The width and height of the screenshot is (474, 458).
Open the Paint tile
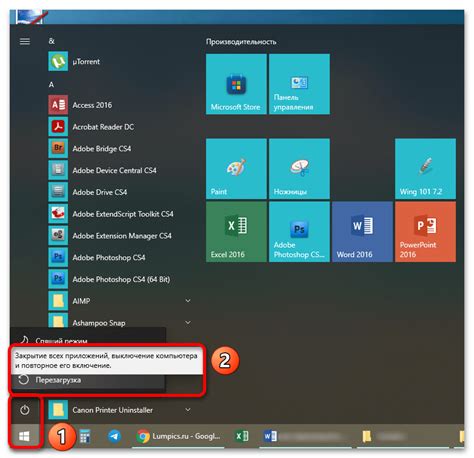coord(236,169)
